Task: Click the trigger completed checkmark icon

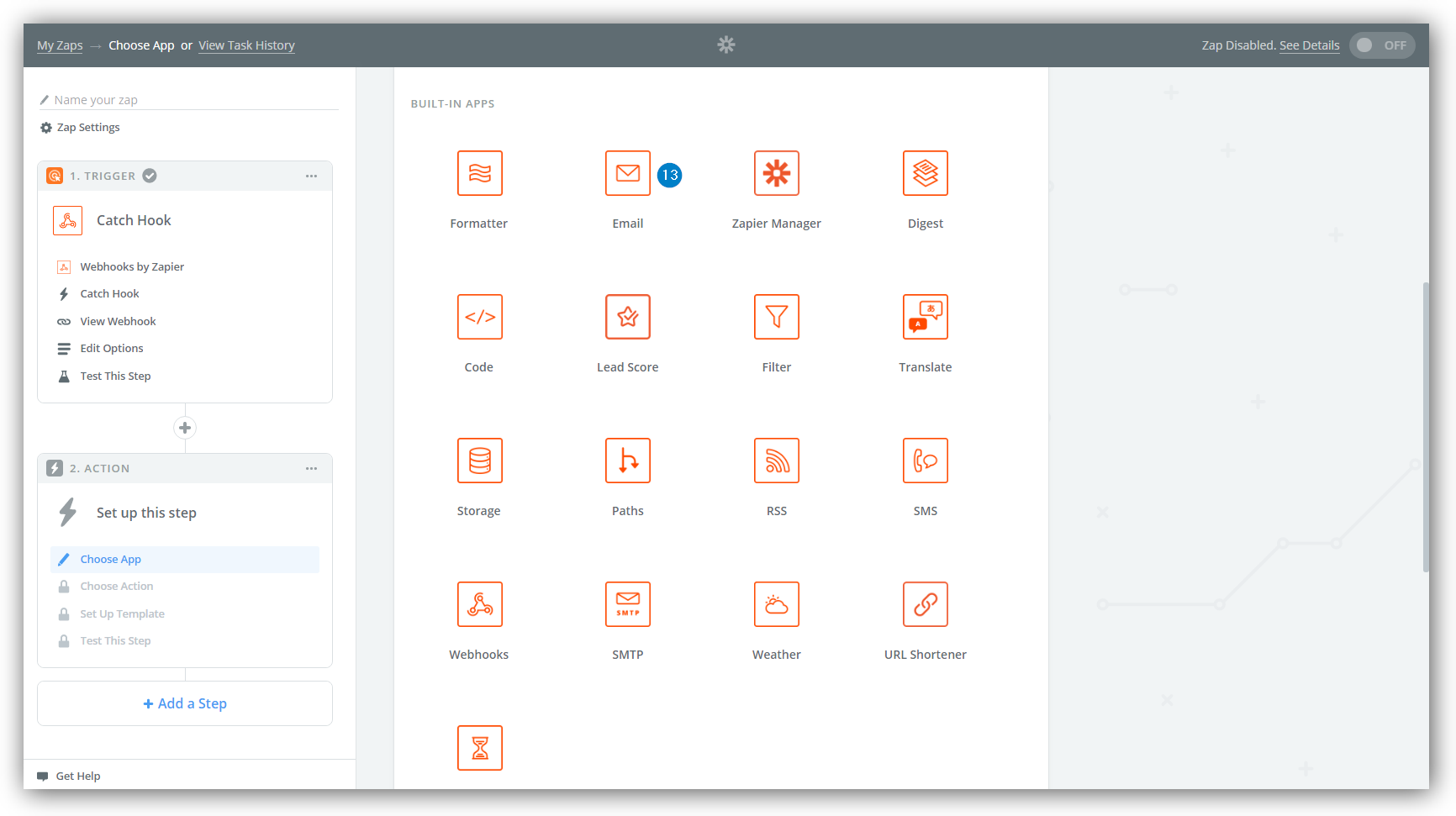Action: tap(150, 176)
